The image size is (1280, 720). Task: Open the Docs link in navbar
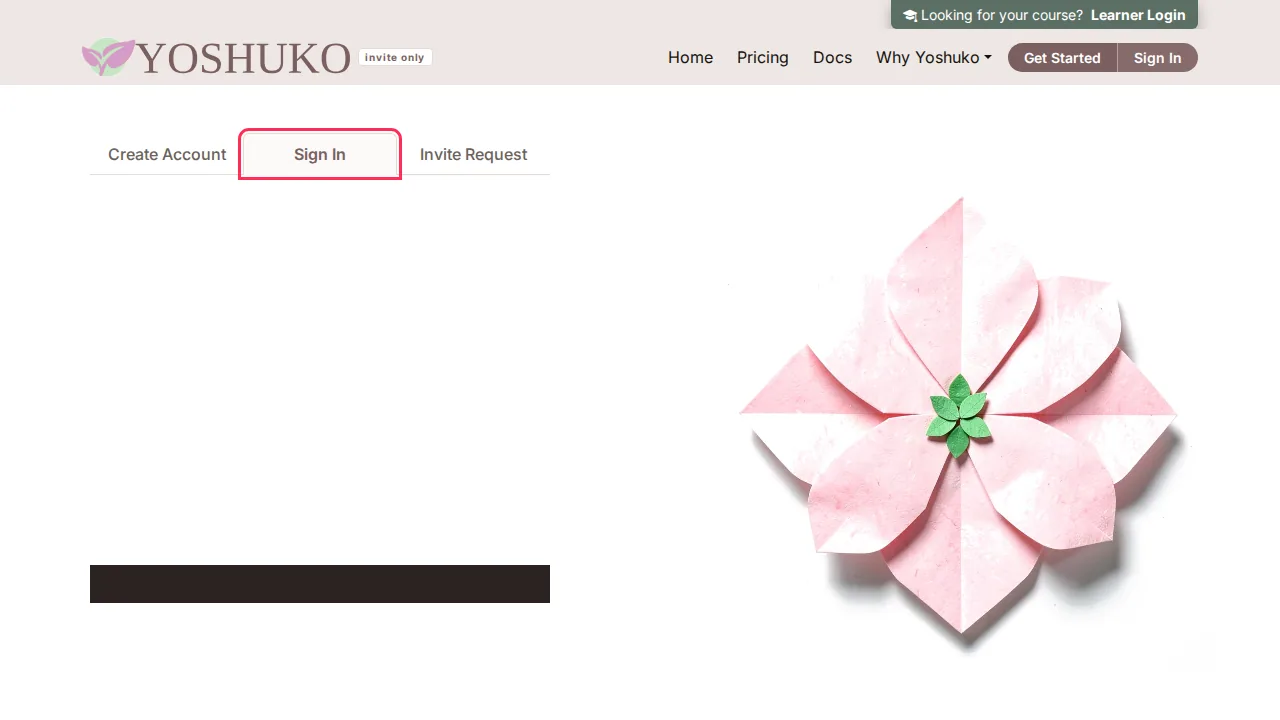coord(832,57)
